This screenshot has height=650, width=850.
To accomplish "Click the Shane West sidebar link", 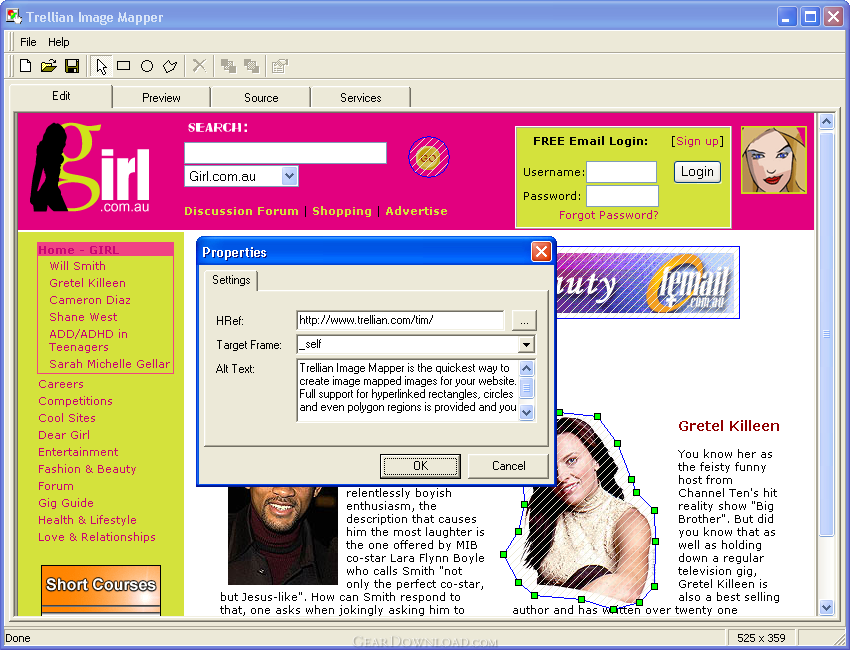I will 83,317.
